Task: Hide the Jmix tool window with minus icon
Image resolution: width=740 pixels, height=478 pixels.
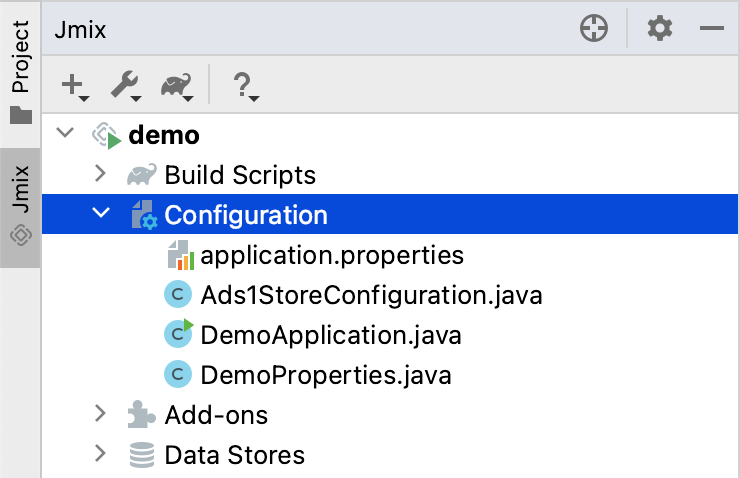Action: (x=712, y=28)
